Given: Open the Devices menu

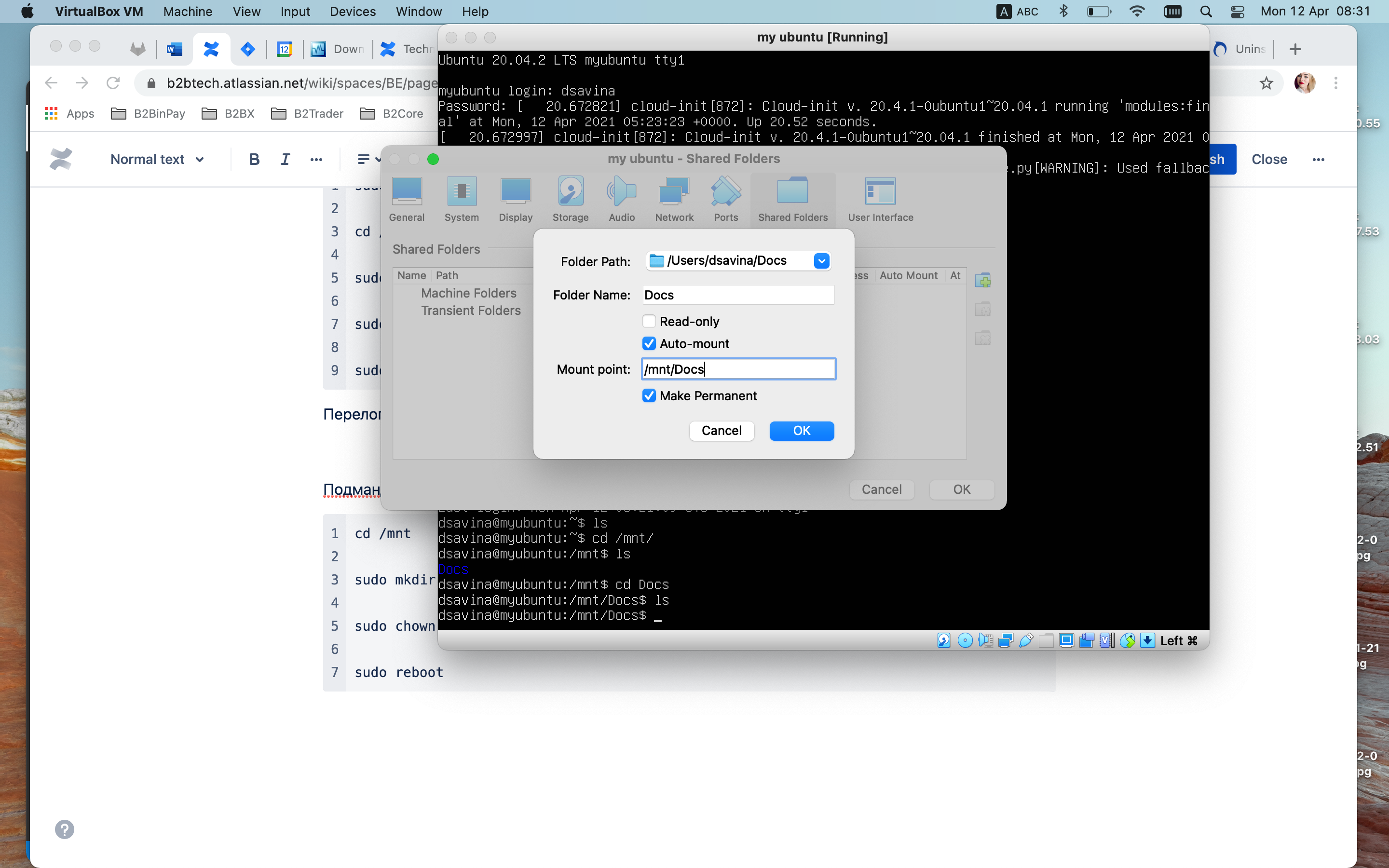Looking at the screenshot, I should (352, 12).
